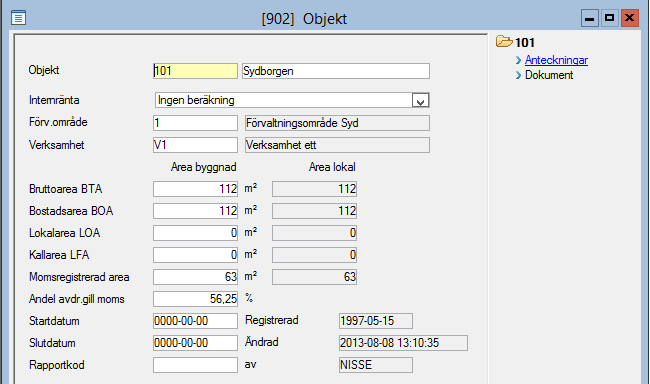This screenshot has height=384, width=650.
Task: Click the open folder icon beside 101
Action: click(x=504, y=41)
